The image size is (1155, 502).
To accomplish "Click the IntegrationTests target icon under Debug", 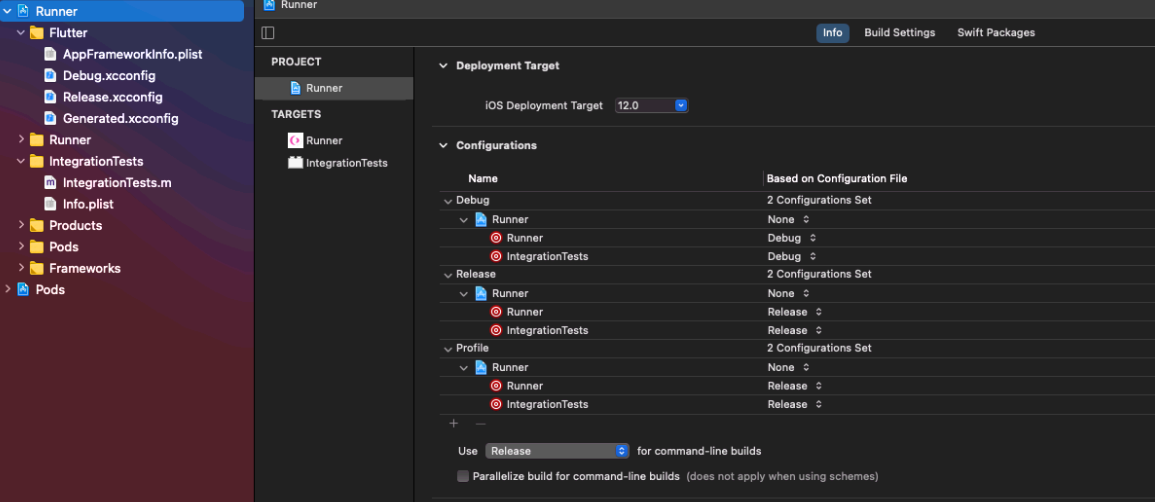I will point(496,256).
